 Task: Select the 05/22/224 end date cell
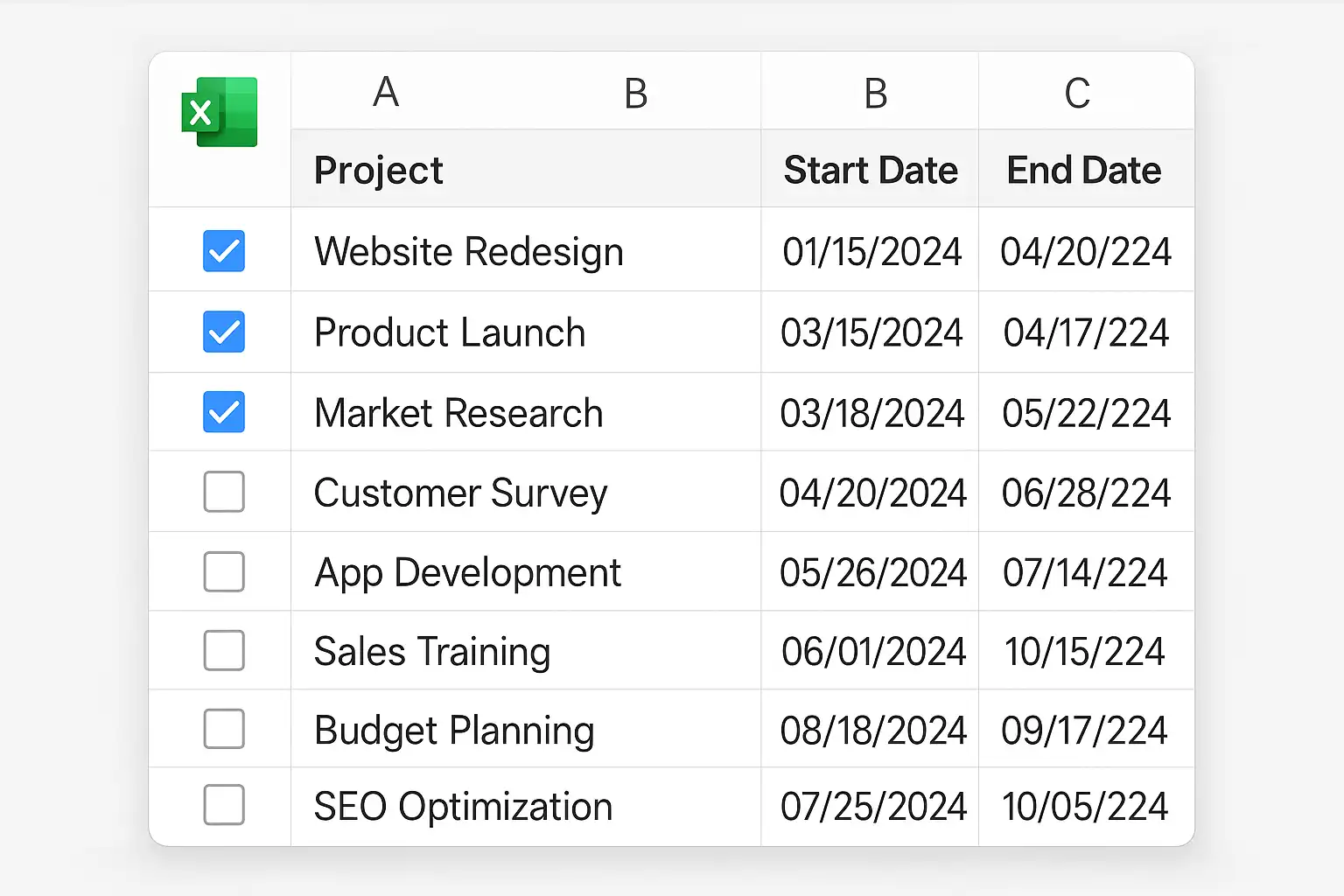(x=1086, y=412)
